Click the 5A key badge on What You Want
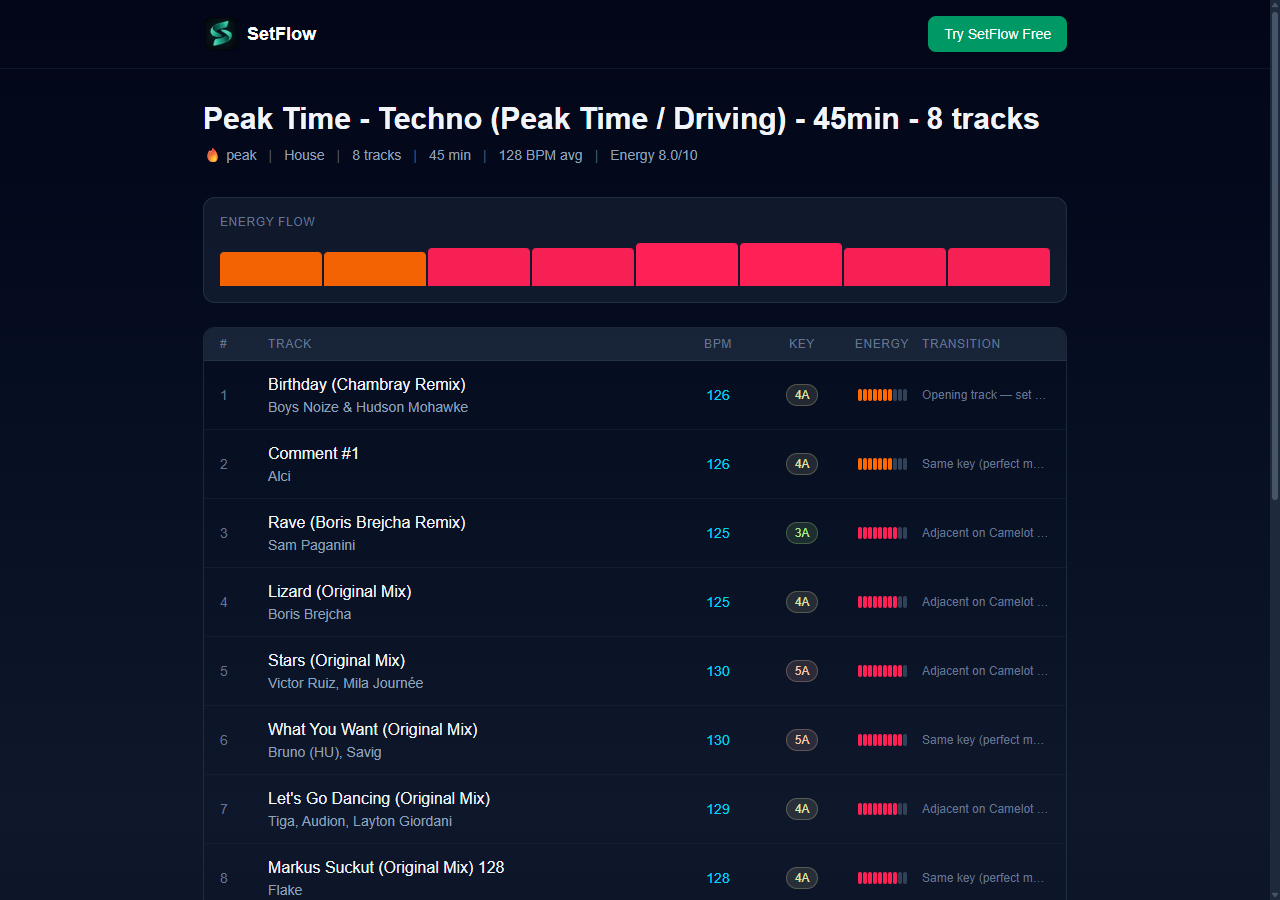The width and height of the screenshot is (1280, 900). click(x=801, y=740)
